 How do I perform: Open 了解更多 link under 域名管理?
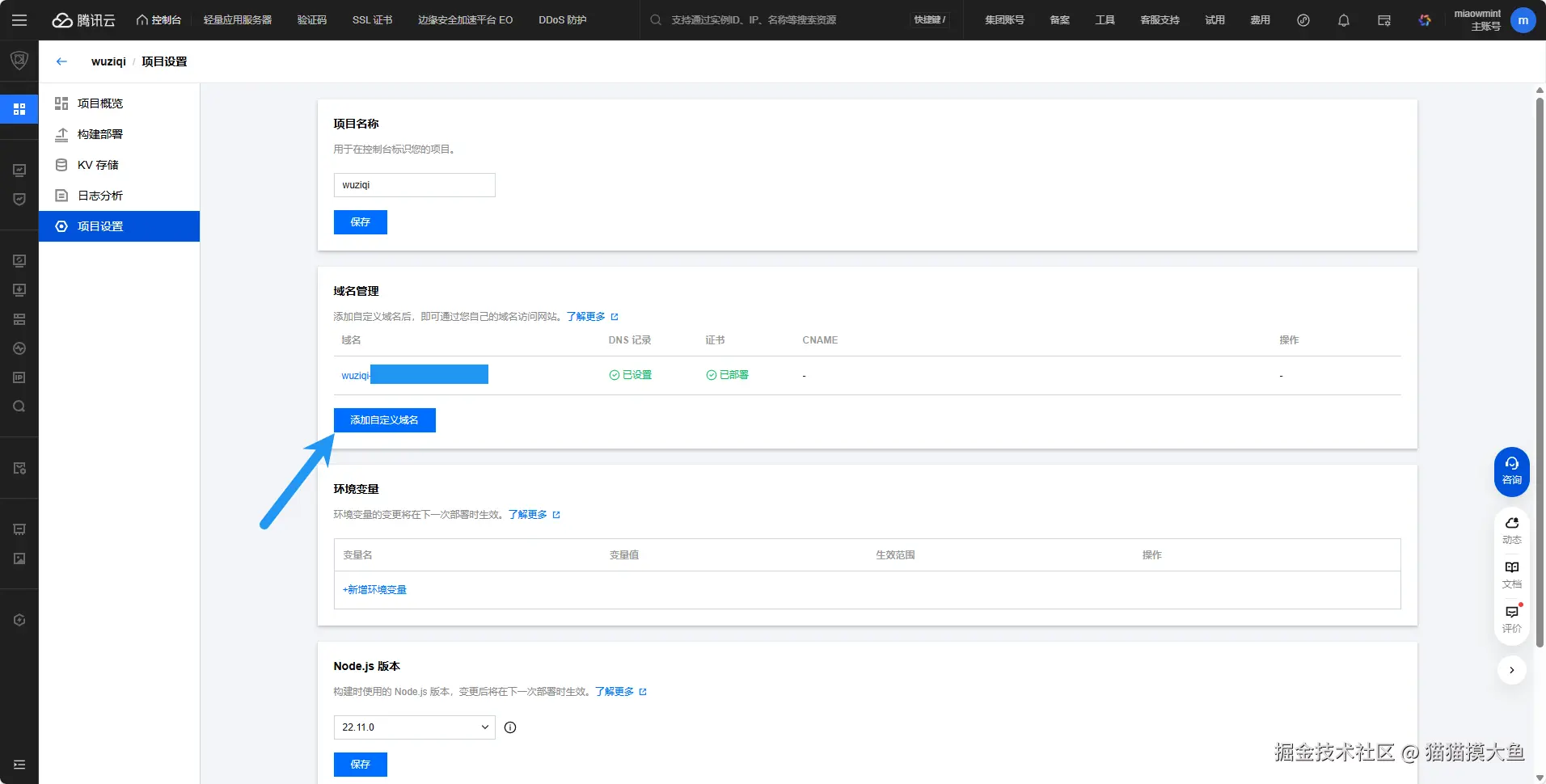click(x=592, y=317)
